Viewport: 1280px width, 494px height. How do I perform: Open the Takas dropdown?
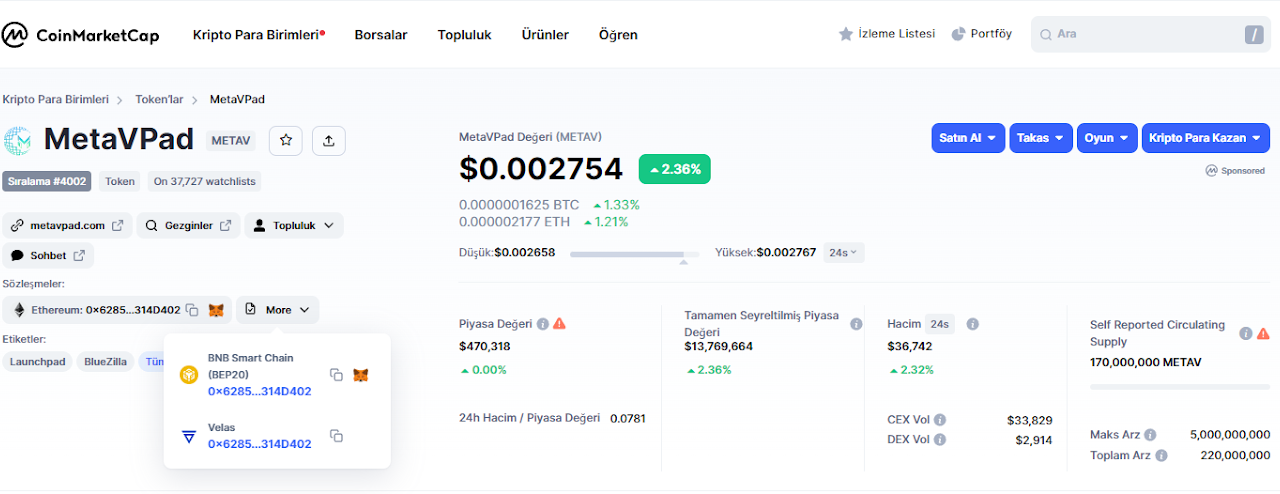coord(1041,138)
